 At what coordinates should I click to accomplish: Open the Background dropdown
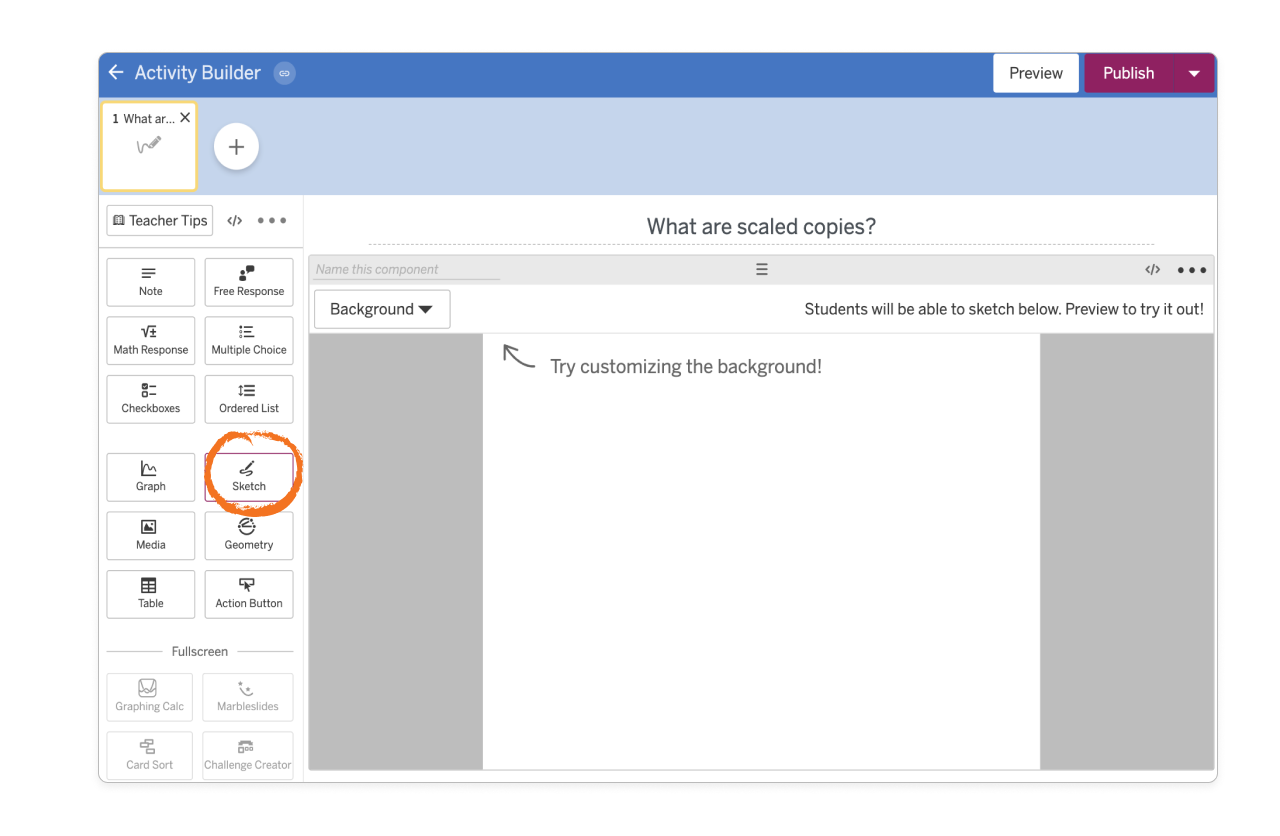coord(381,309)
